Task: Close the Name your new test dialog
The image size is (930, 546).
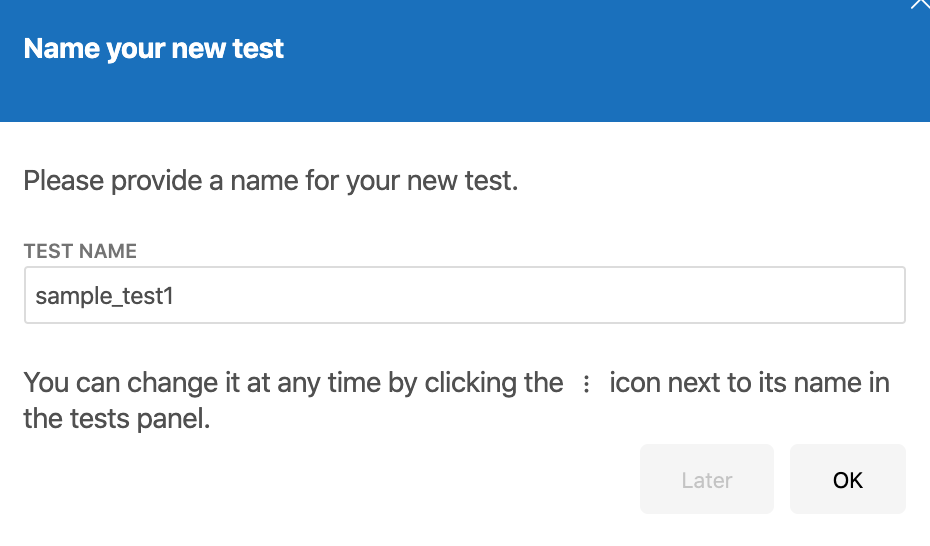Action: click(x=921, y=4)
